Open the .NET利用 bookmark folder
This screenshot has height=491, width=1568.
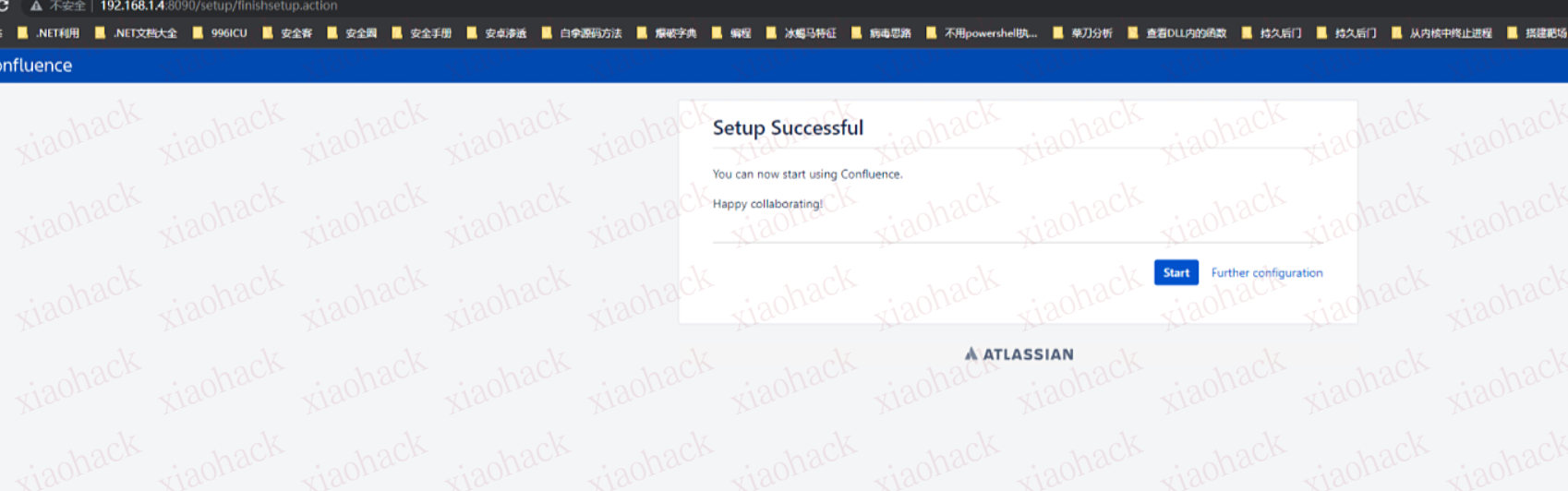tap(49, 33)
